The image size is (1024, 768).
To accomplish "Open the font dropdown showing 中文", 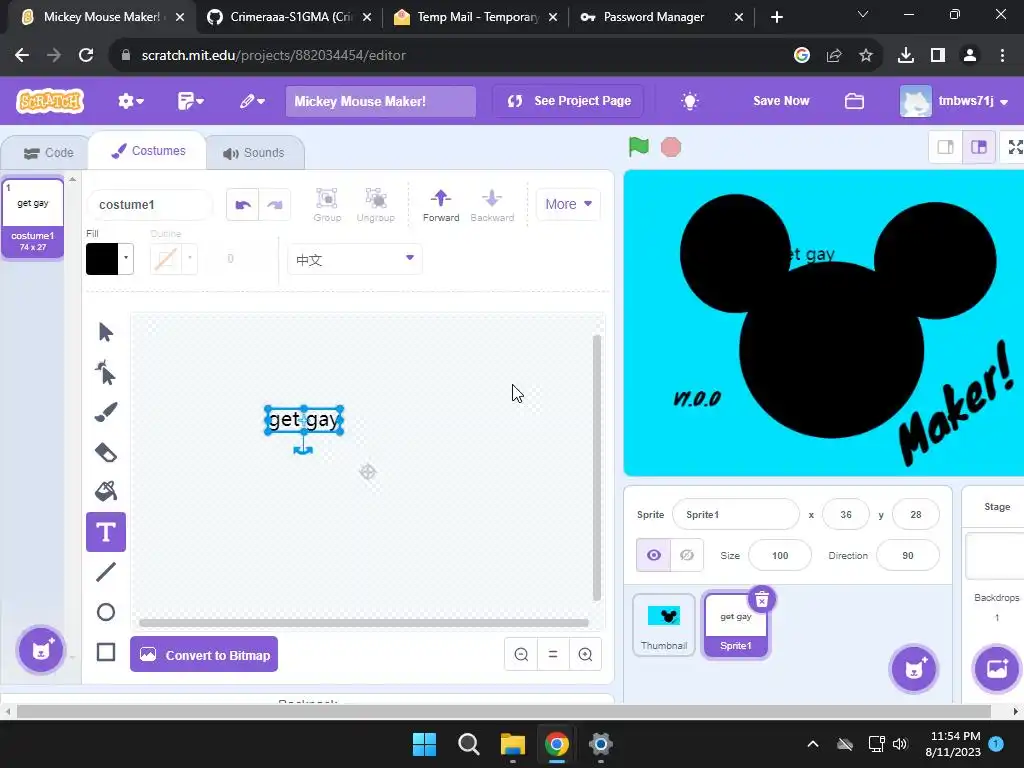I will pos(355,259).
